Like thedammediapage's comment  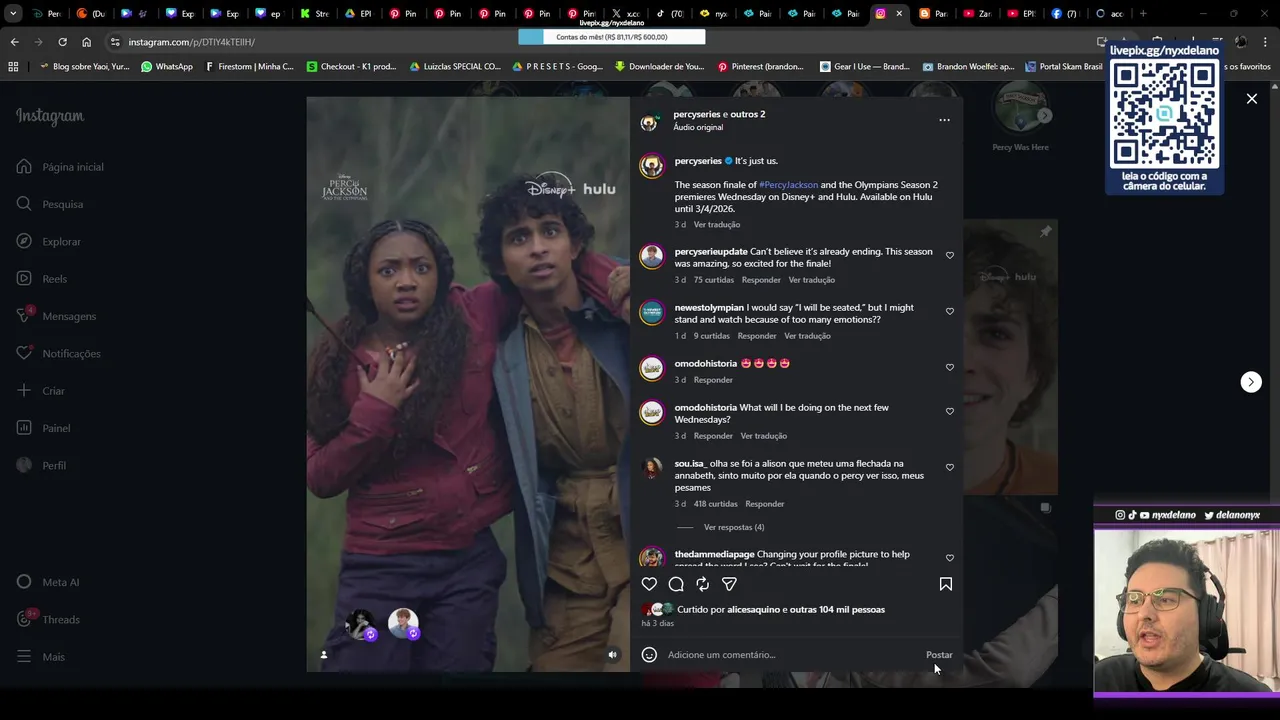tap(950, 558)
